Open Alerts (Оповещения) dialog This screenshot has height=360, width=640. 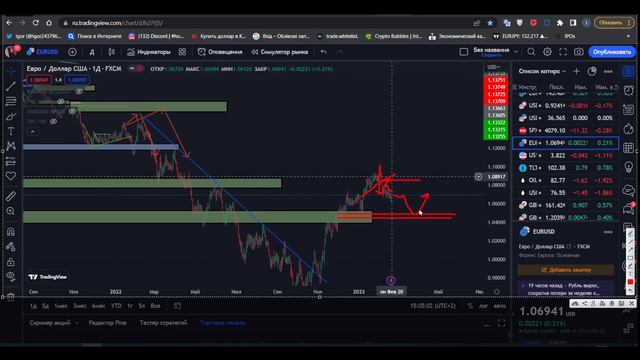pyautogui.click(x=220, y=52)
